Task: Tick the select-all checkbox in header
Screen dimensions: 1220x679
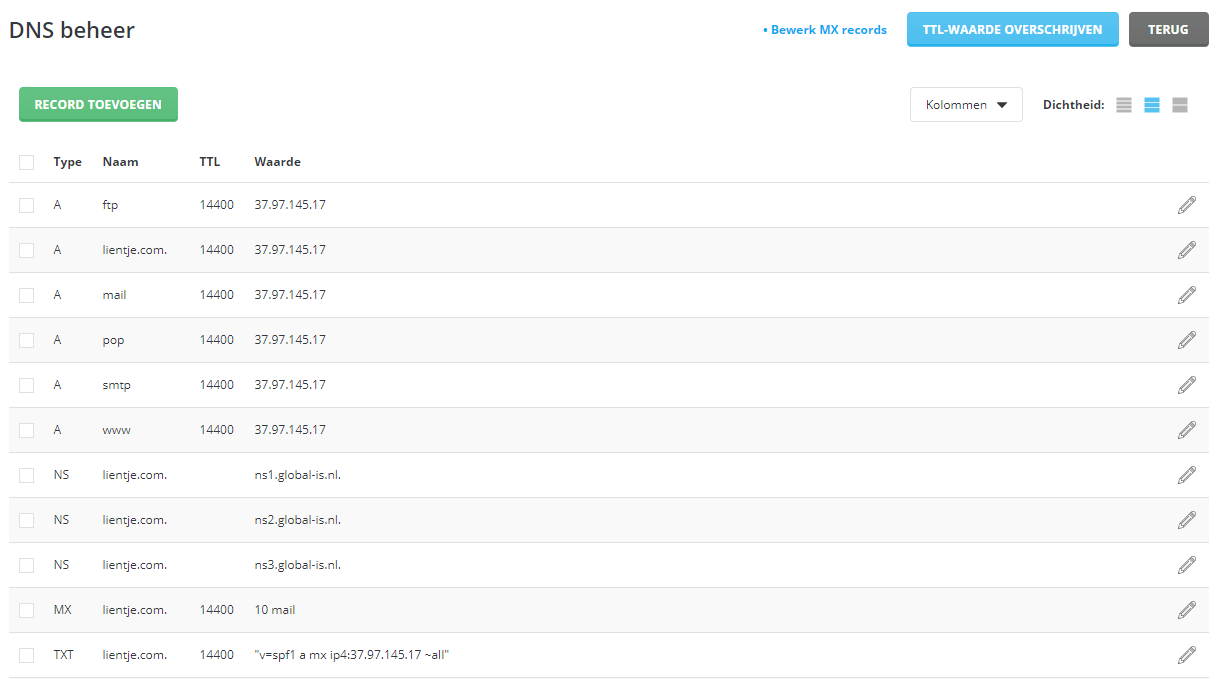Action: [27, 162]
